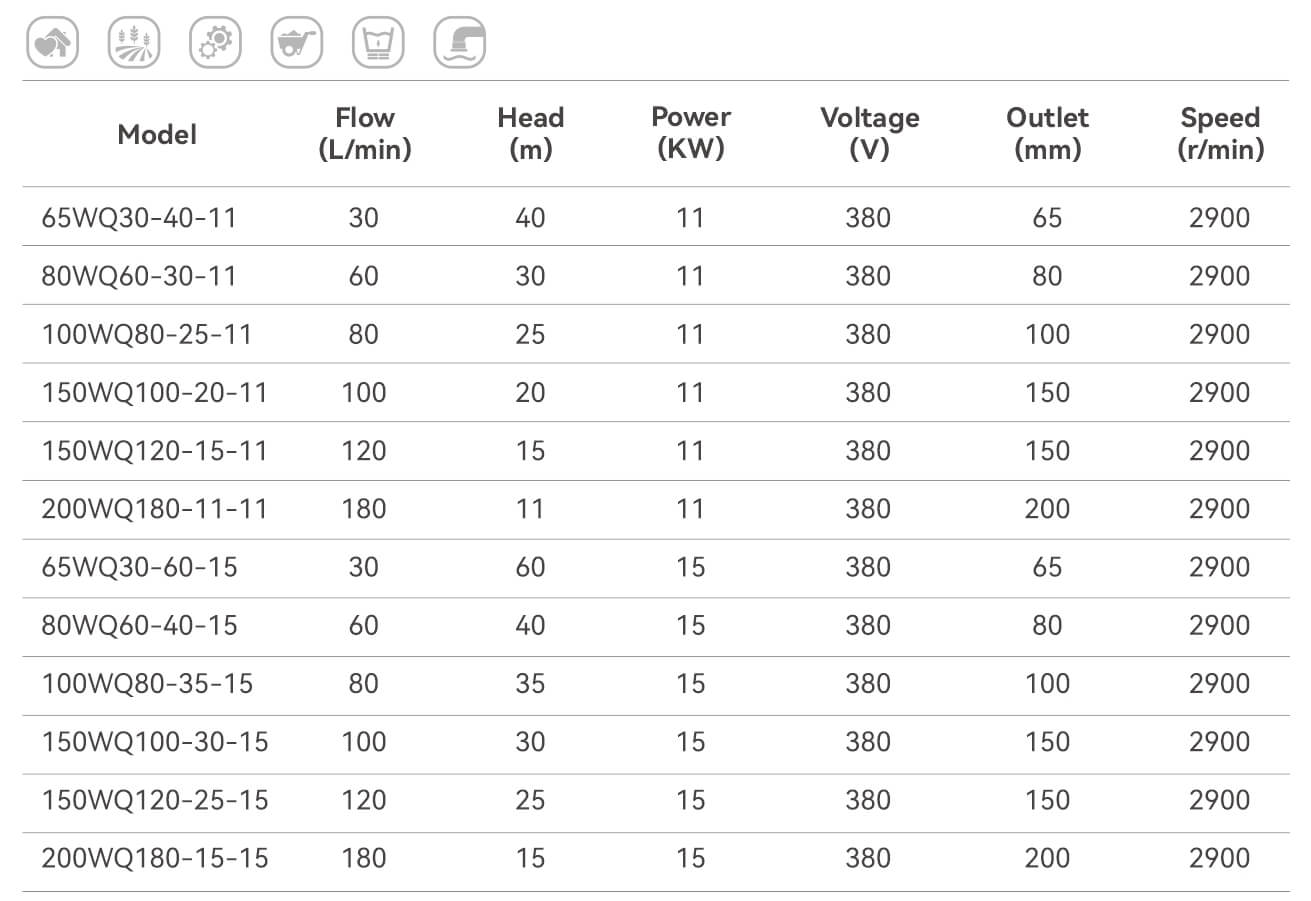
Task: Click model 65WQ30-40-11 in the table
Action: [x=139, y=217]
